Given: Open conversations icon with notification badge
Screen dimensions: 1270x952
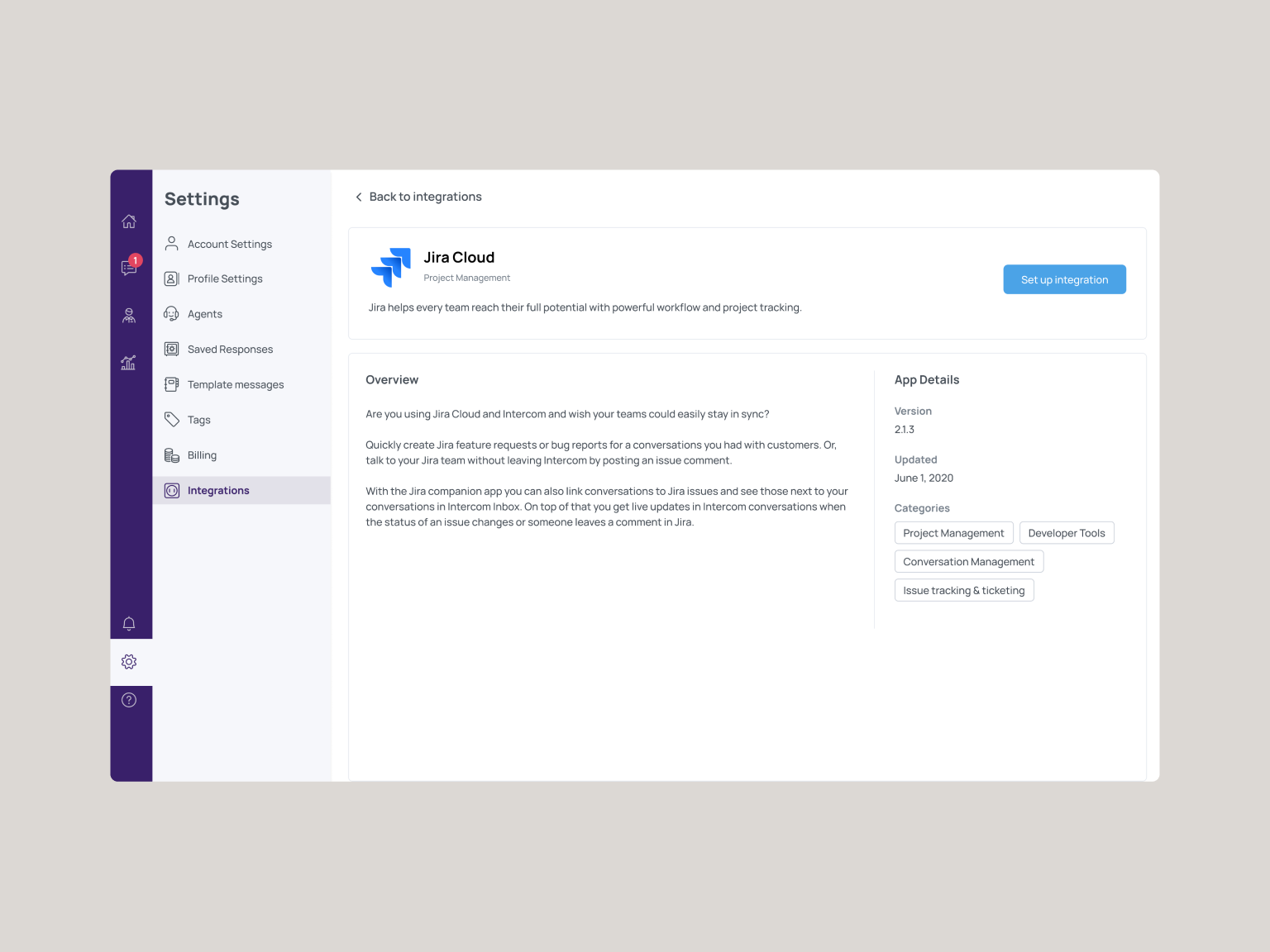Looking at the screenshot, I should 129,268.
